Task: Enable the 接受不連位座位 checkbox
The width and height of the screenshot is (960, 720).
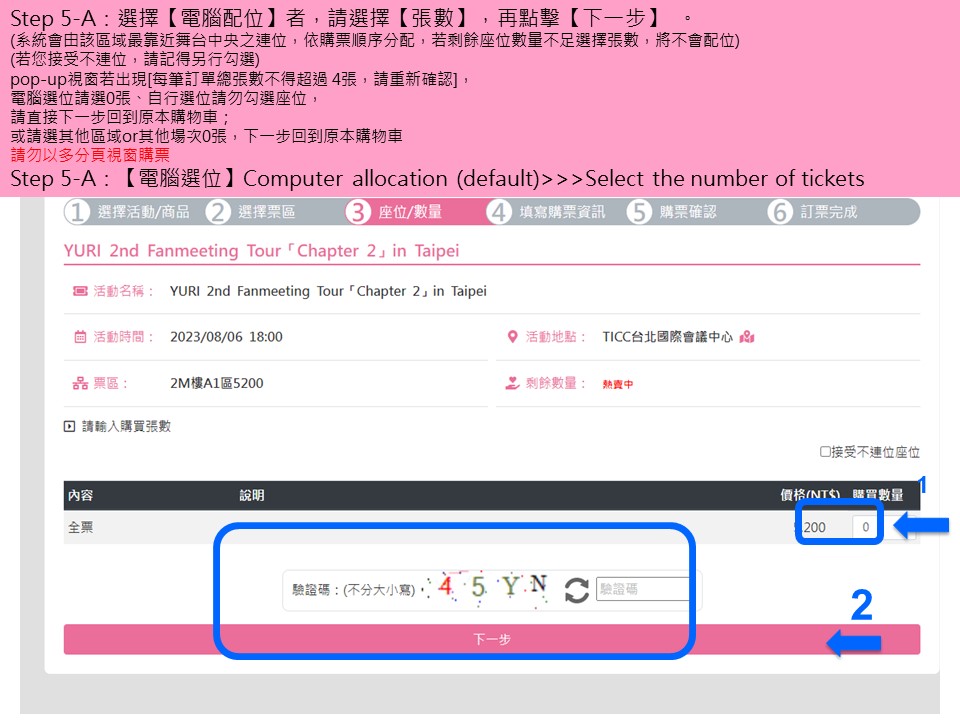Action: (x=826, y=452)
